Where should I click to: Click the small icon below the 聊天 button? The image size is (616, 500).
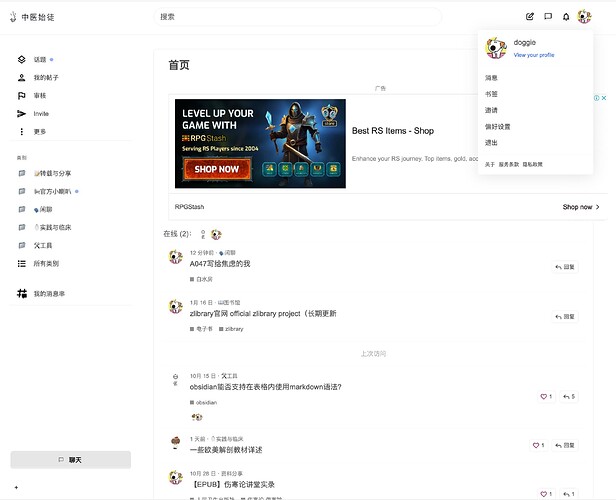(x=16, y=487)
